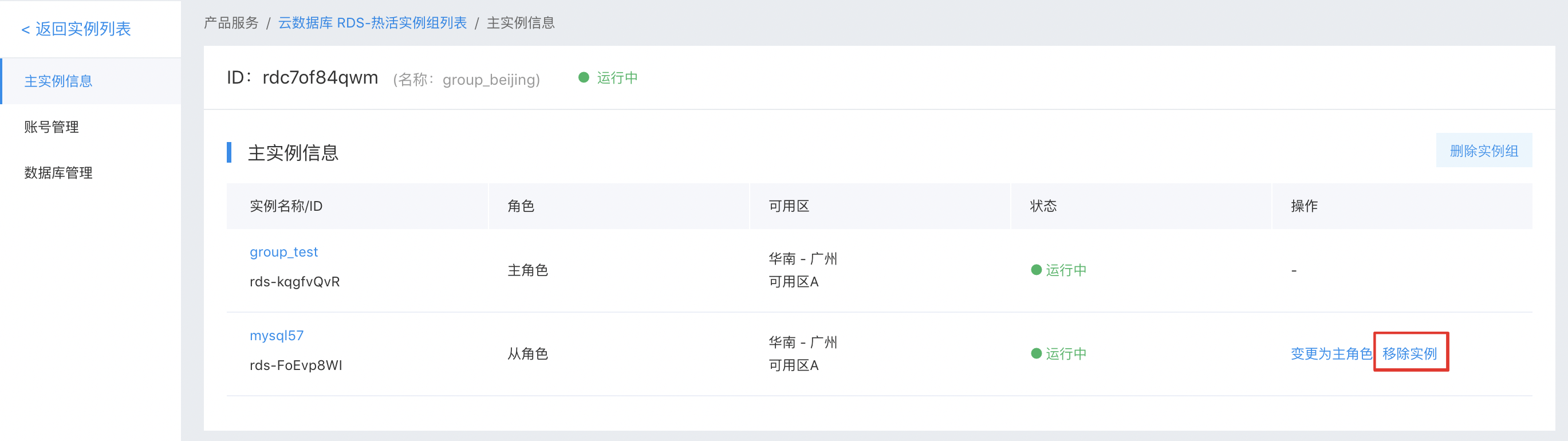Click the green status dot in mysql57 row
The image size is (1568, 441).
tap(1036, 353)
